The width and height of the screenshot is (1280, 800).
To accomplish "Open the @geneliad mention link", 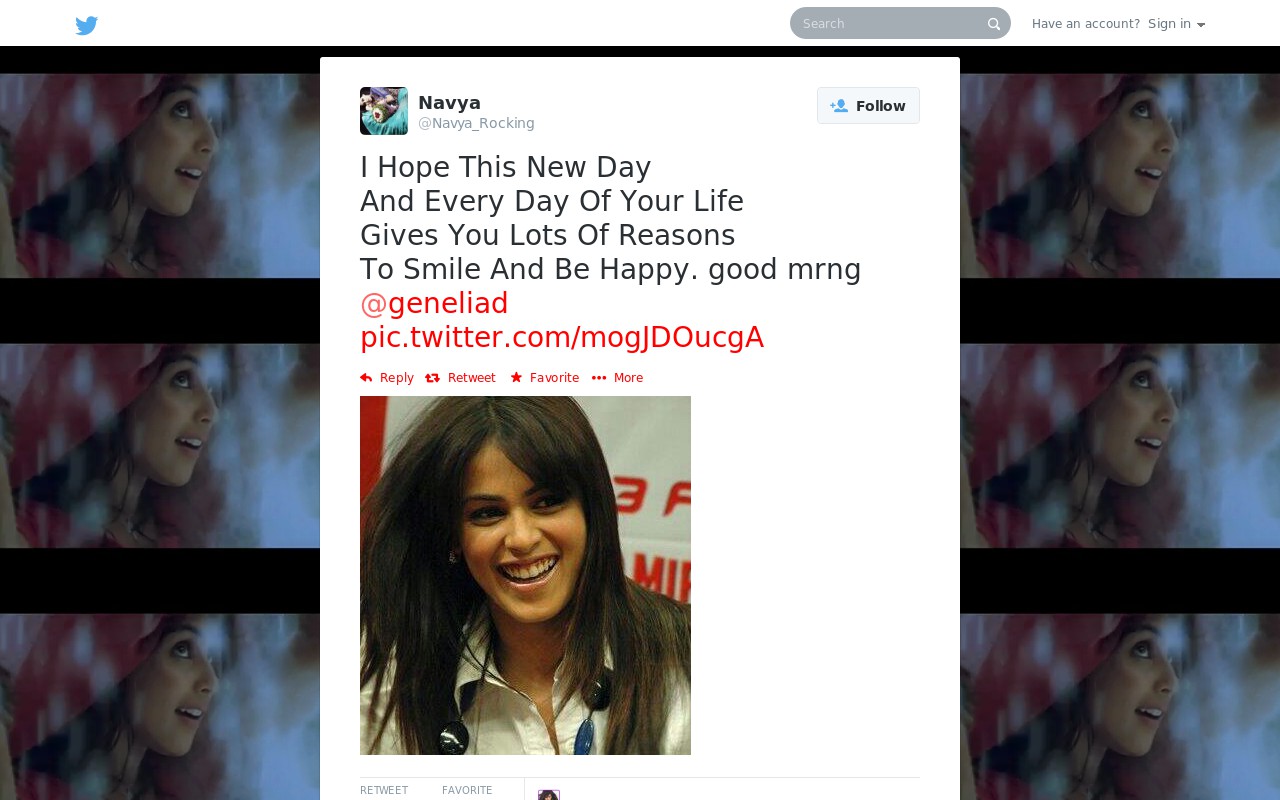I will 434,303.
